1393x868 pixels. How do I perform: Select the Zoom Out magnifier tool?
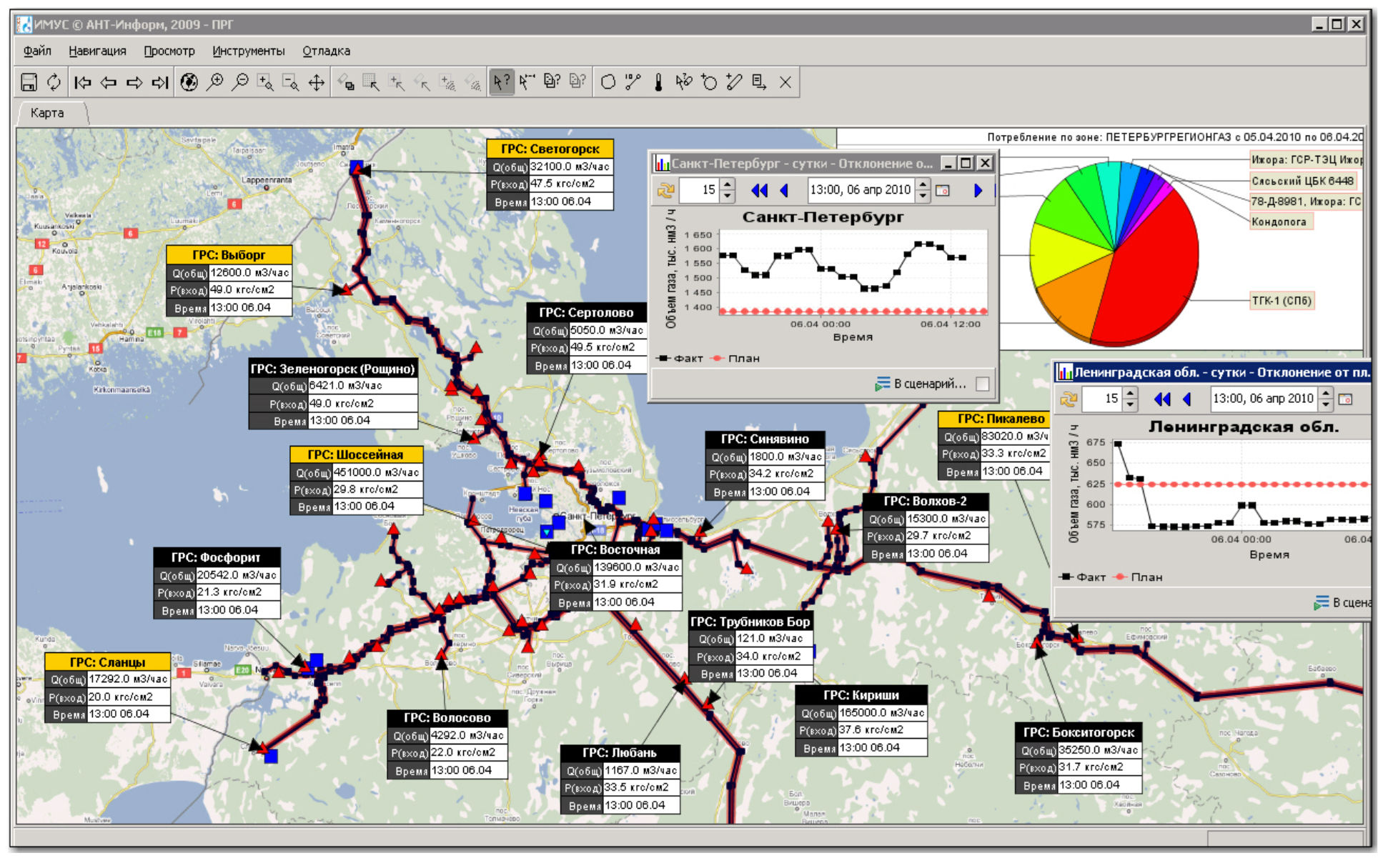tap(240, 83)
